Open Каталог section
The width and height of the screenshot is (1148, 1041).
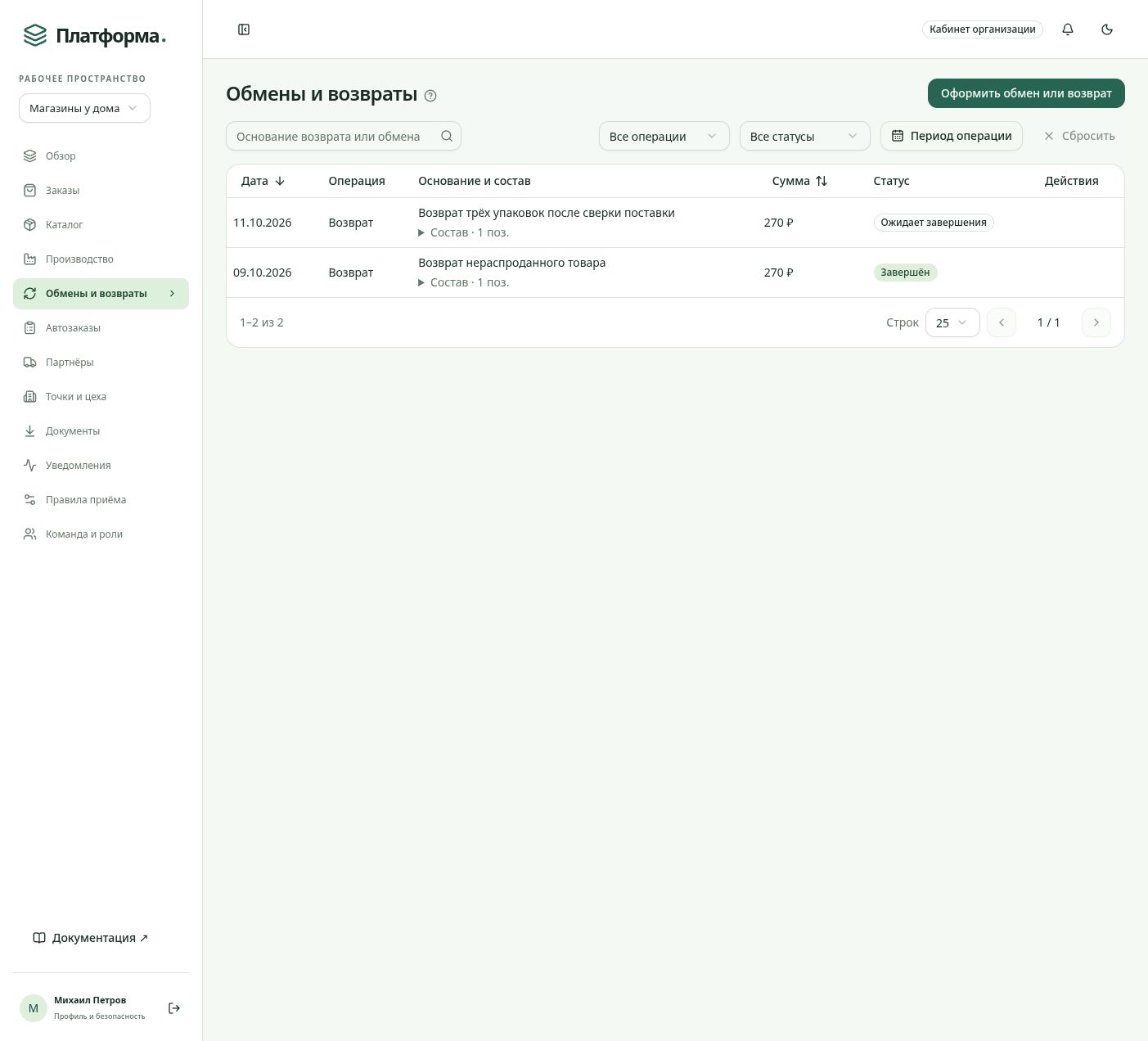101,224
